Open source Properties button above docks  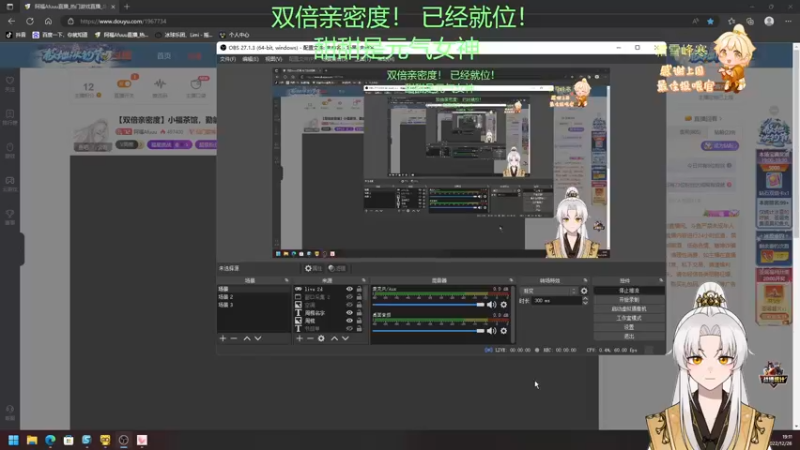pos(313,268)
